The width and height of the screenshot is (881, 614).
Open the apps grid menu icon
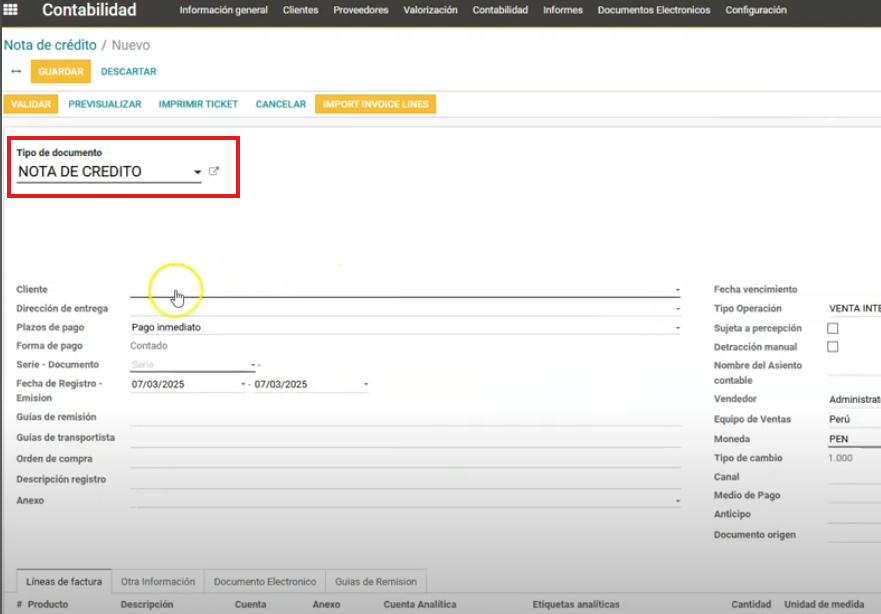[12, 10]
